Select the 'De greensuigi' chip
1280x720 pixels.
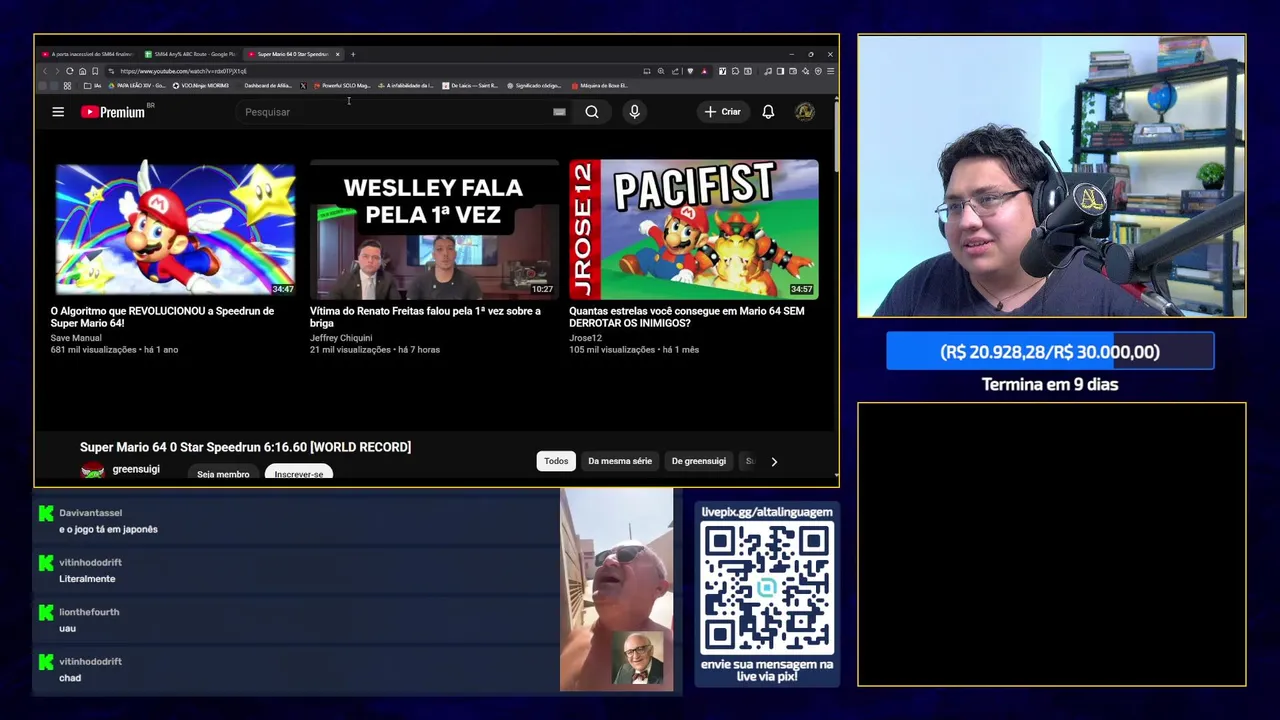pyautogui.click(x=699, y=461)
